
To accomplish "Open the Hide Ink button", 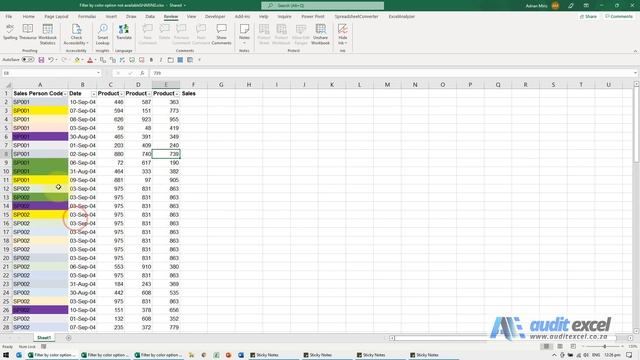I will (x=342, y=34).
